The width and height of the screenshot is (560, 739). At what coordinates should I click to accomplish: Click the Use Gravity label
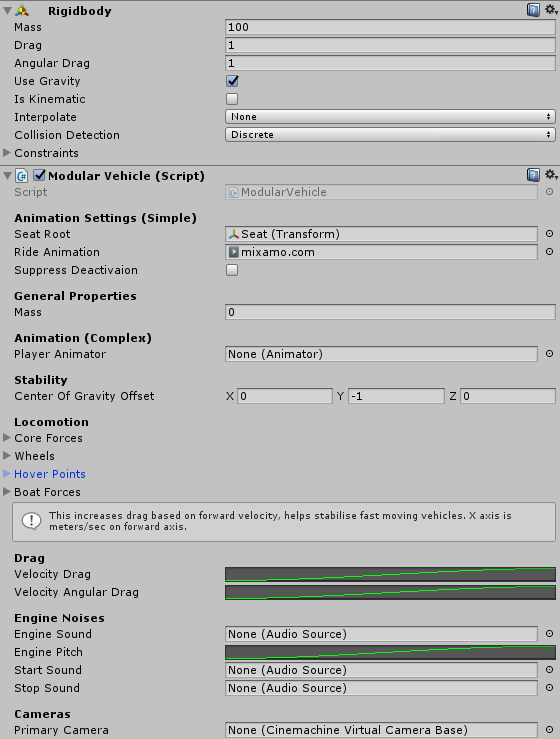point(47,81)
